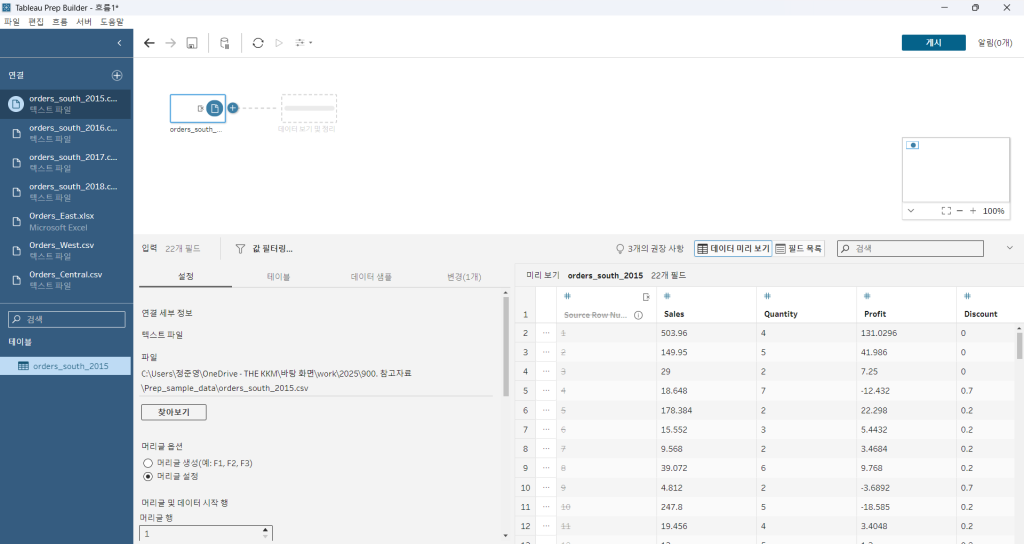Switch to 데이터 미리 보기 view
The width and height of the screenshot is (1024, 544).
point(733,249)
